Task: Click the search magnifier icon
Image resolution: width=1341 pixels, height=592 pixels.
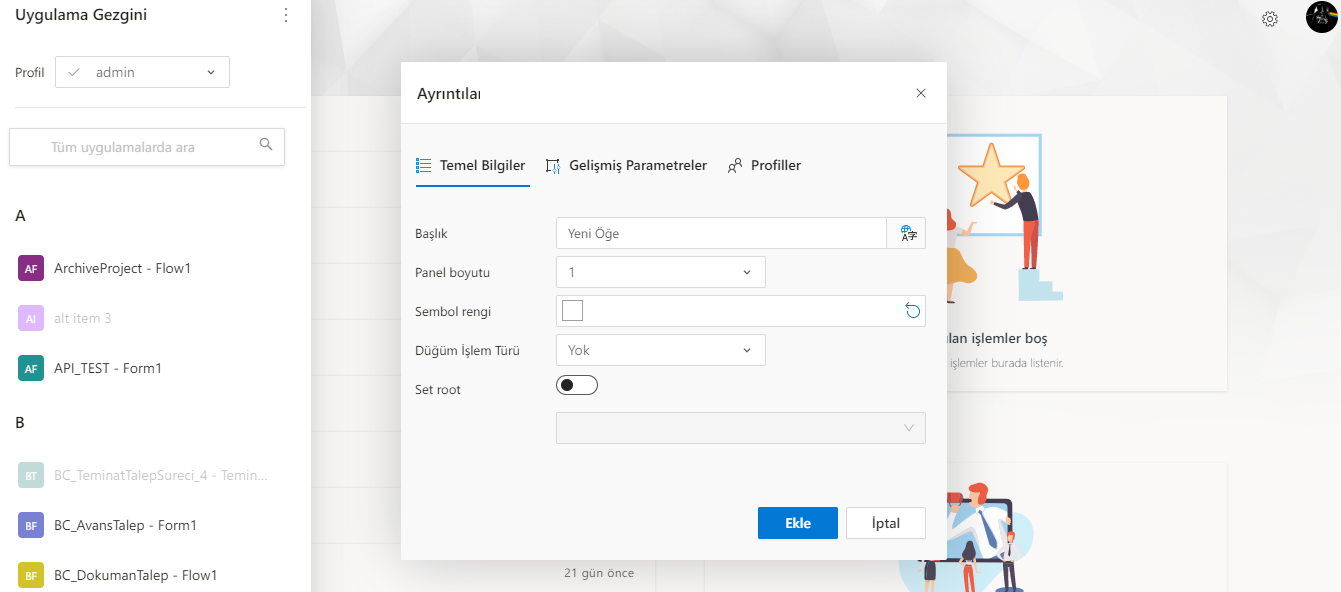Action: tap(266, 145)
